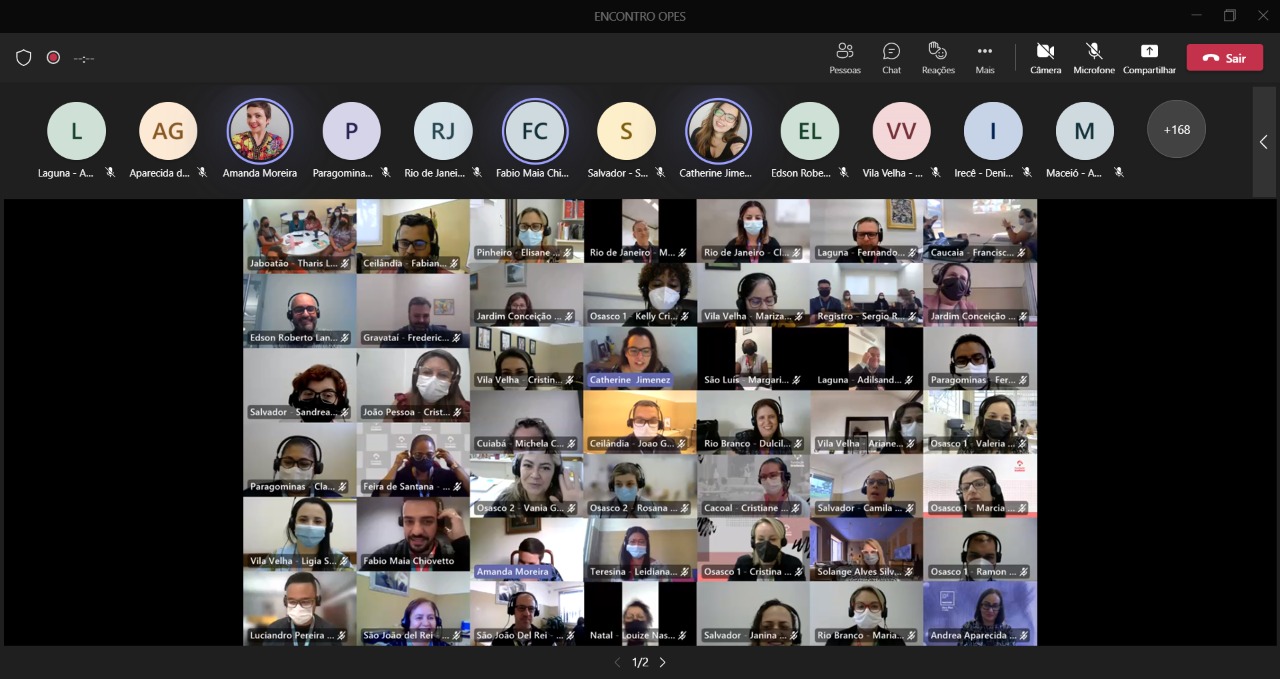
Task: Go to previous page of video grid
Action: 617,662
